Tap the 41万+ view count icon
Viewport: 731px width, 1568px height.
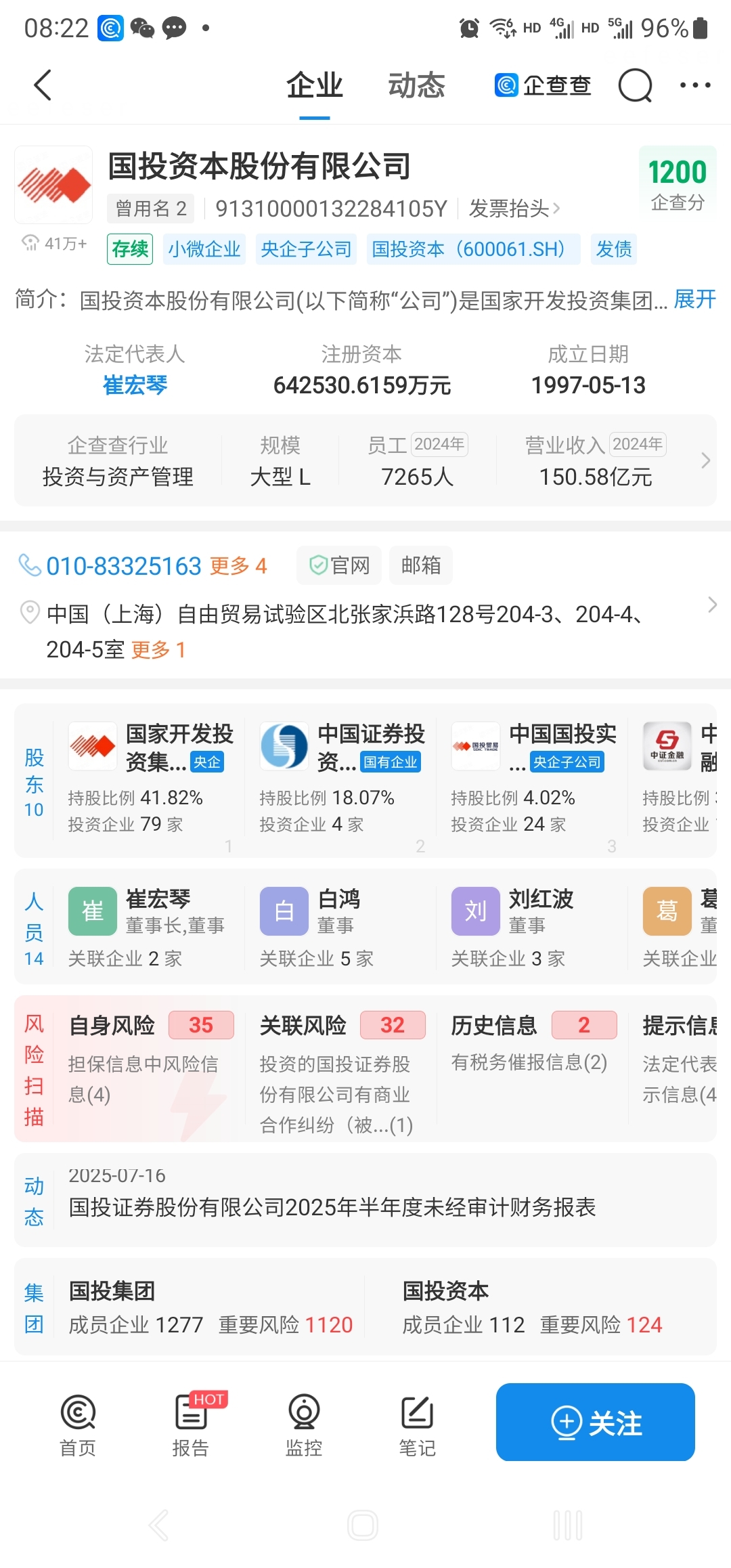click(x=30, y=243)
